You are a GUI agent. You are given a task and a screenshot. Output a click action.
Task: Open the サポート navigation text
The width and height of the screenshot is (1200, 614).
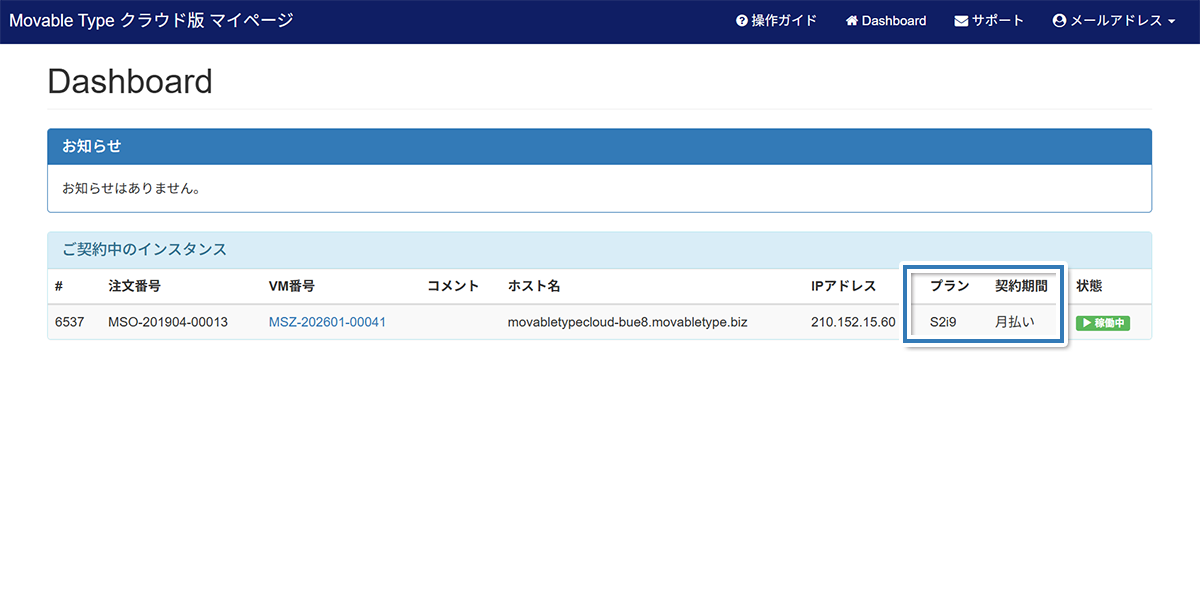pos(998,21)
